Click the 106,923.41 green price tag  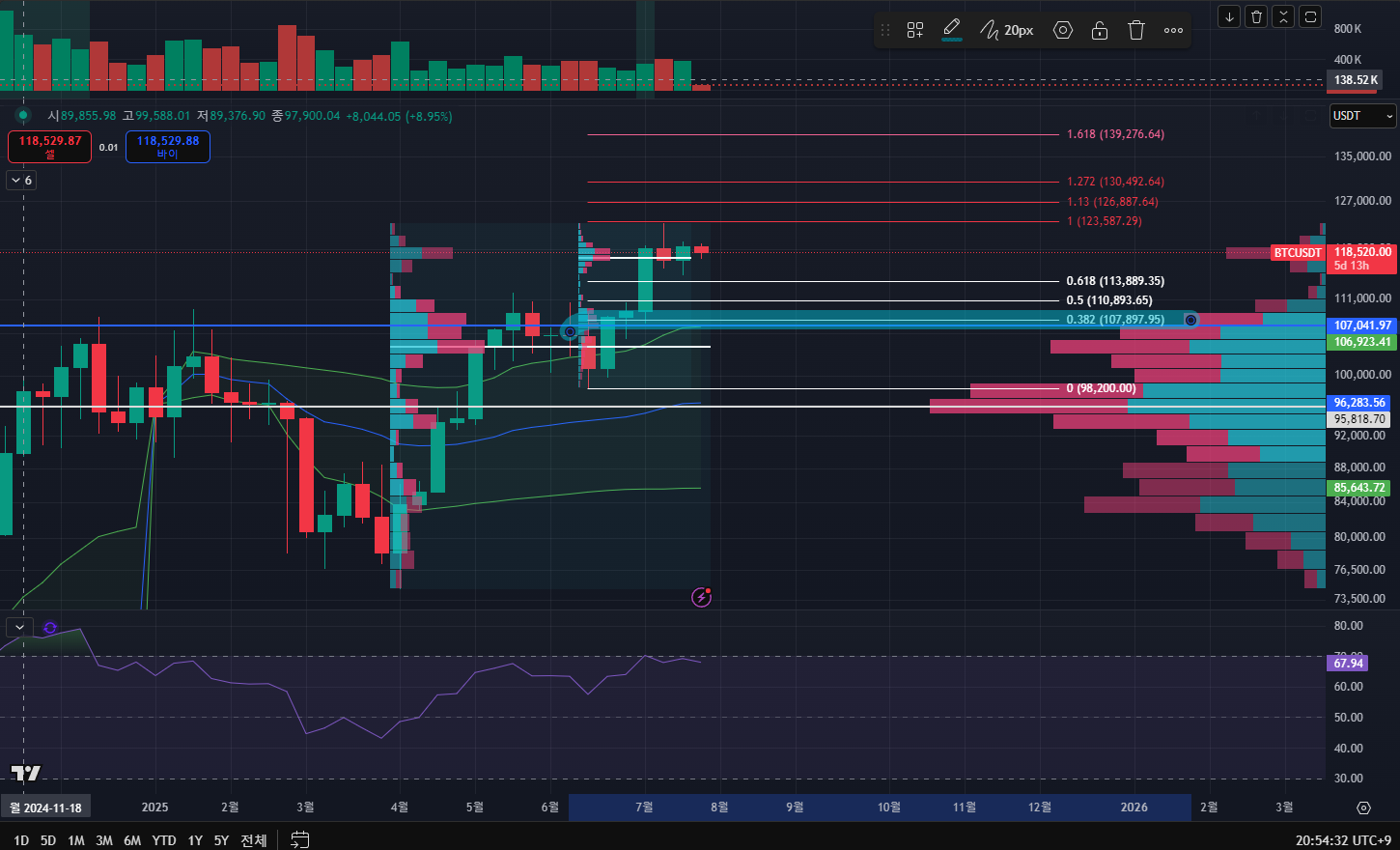click(1362, 342)
